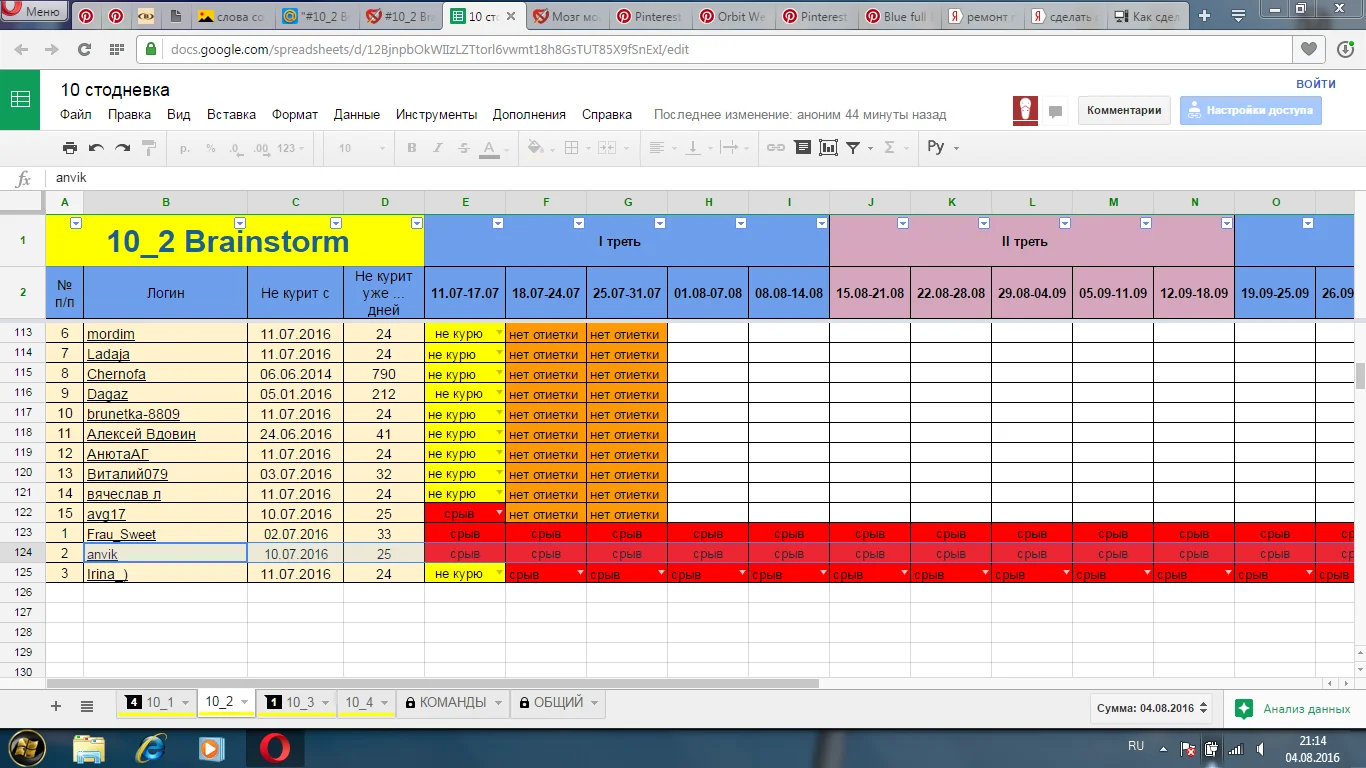
Task: Open the Справка menu
Action: (x=607, y=114)
